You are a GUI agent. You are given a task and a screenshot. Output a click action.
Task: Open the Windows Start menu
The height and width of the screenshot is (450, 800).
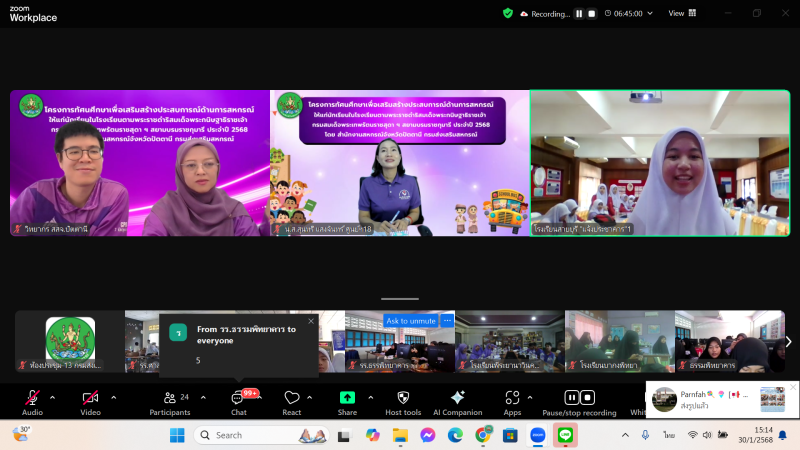(x=177, y=435)
